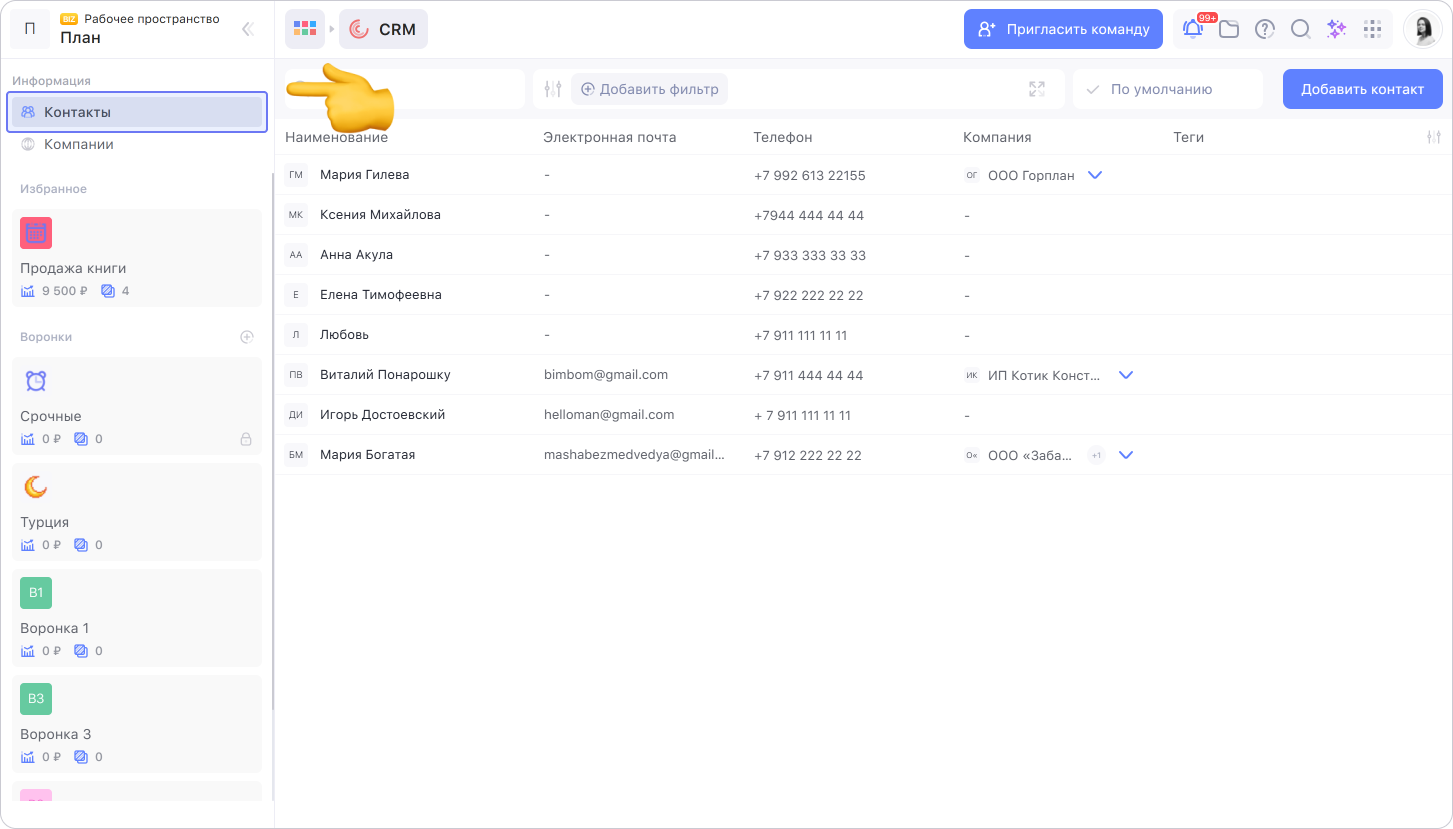This screenshot has width=1453, height=829.
Task: Click the Добавить контакт button
Action: [x=1362, y=89]
